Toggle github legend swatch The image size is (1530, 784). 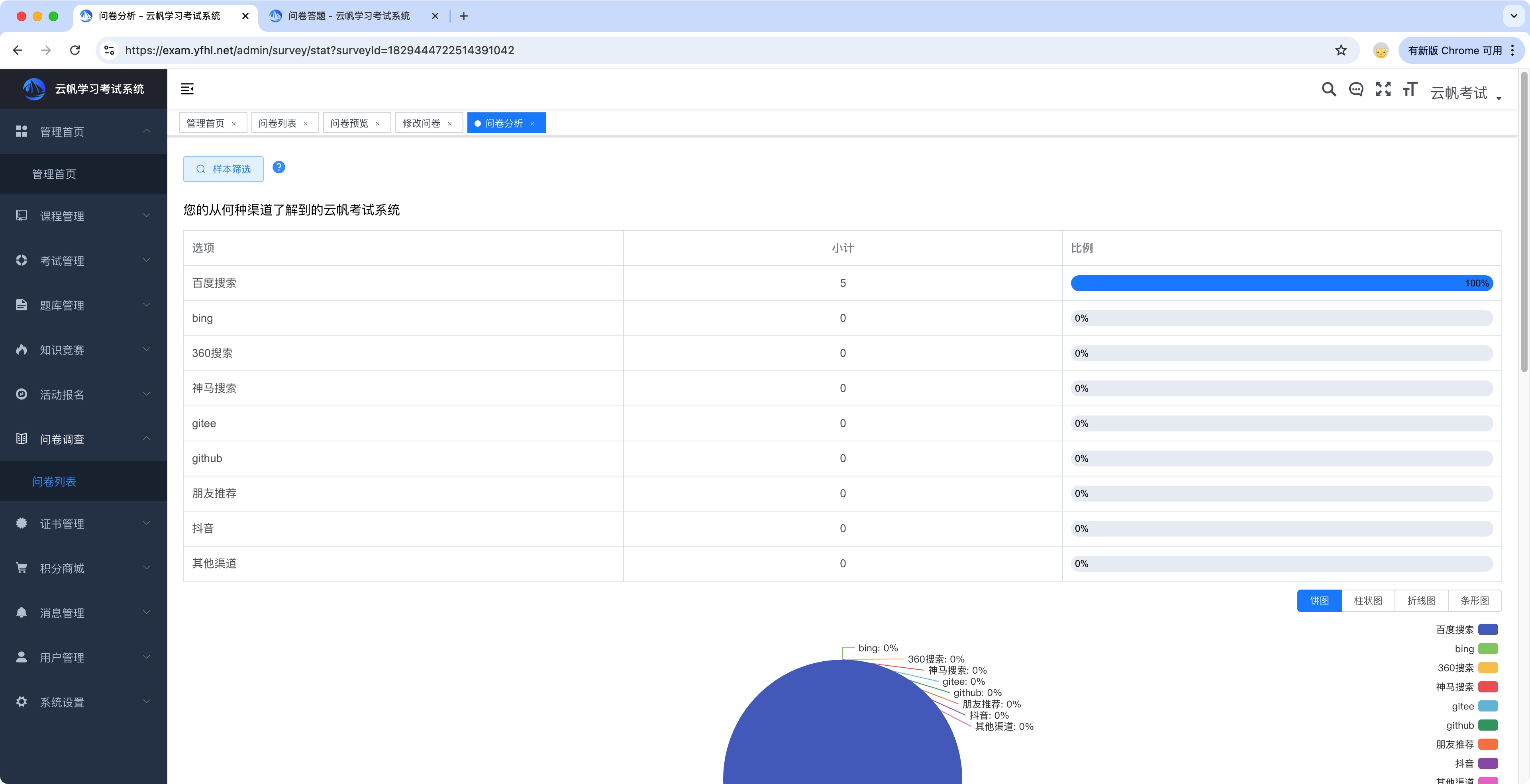click(1488, 725)
